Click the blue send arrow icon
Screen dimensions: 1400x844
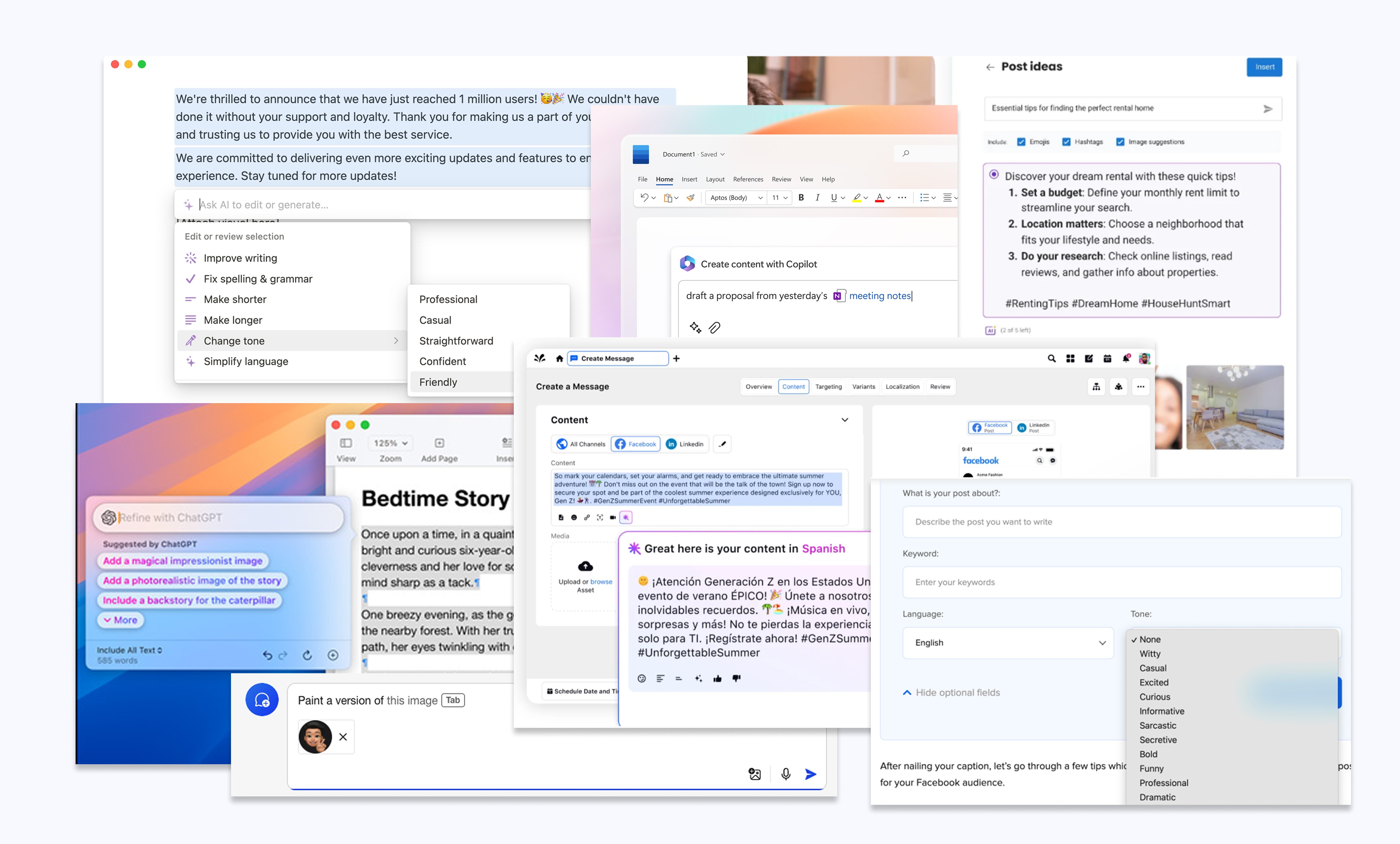click(x=811, y=774)
